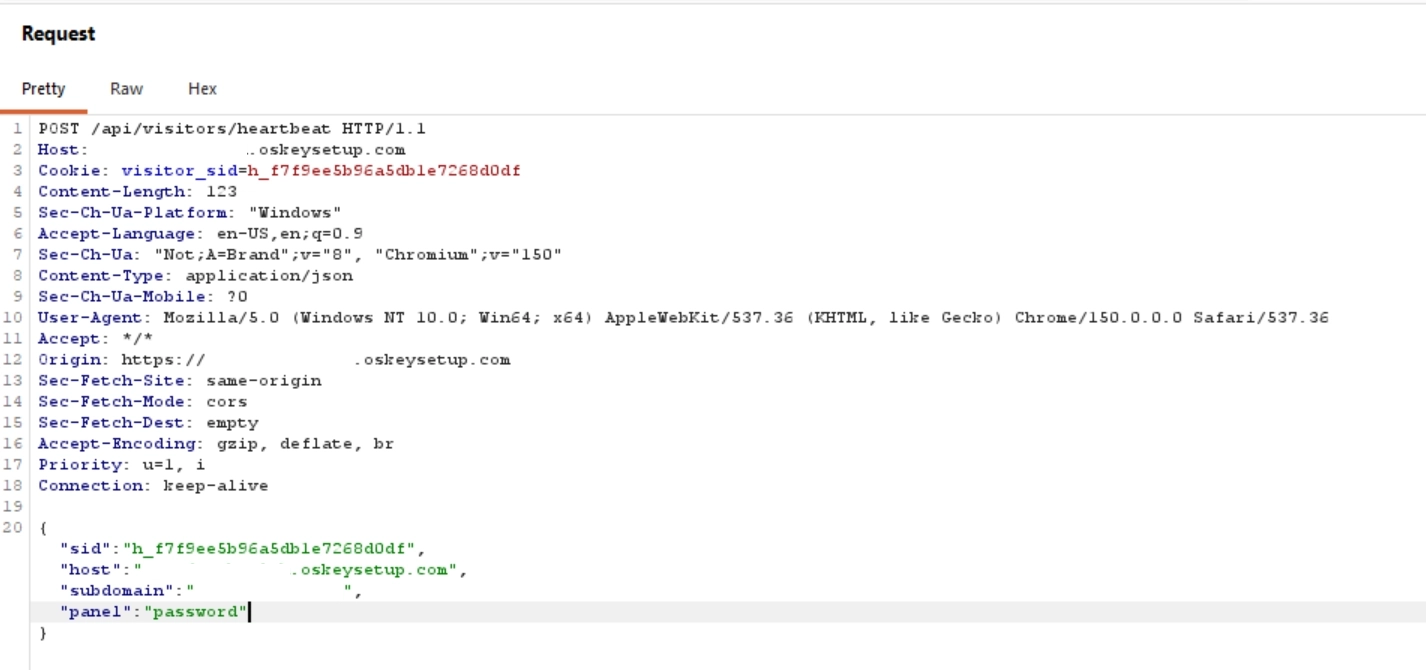The image size is (1426, 670).
Task: Click the Origin header URL
Action: (316, 360)
